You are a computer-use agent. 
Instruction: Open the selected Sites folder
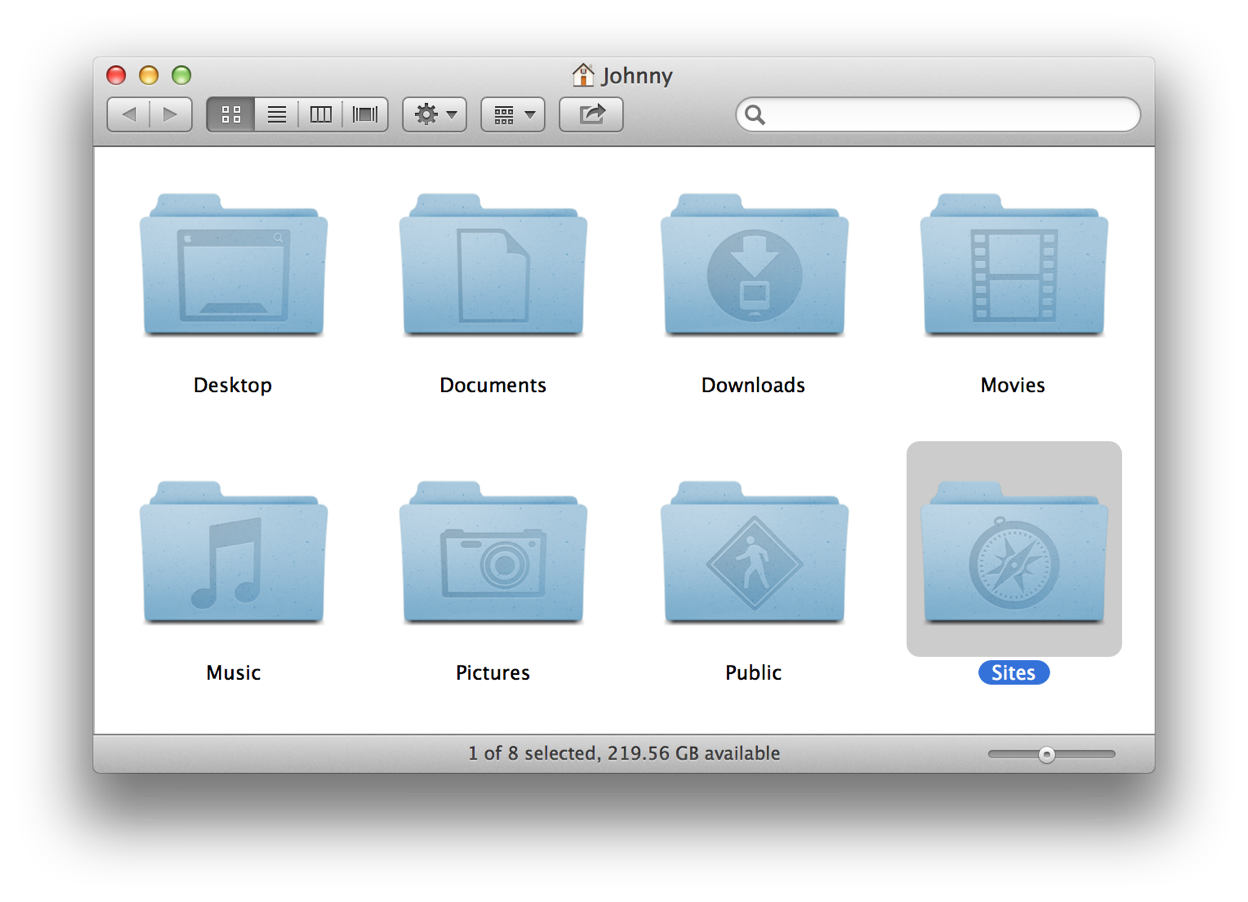(x=1013, y=548)
